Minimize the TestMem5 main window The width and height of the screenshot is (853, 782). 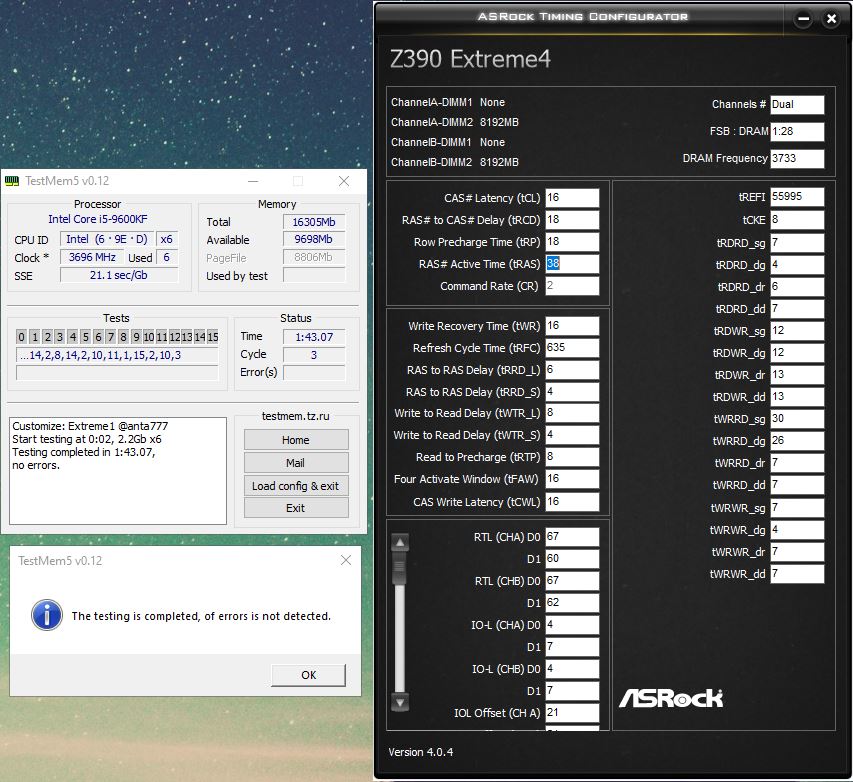pyautogui.click(x=253, y=181)
